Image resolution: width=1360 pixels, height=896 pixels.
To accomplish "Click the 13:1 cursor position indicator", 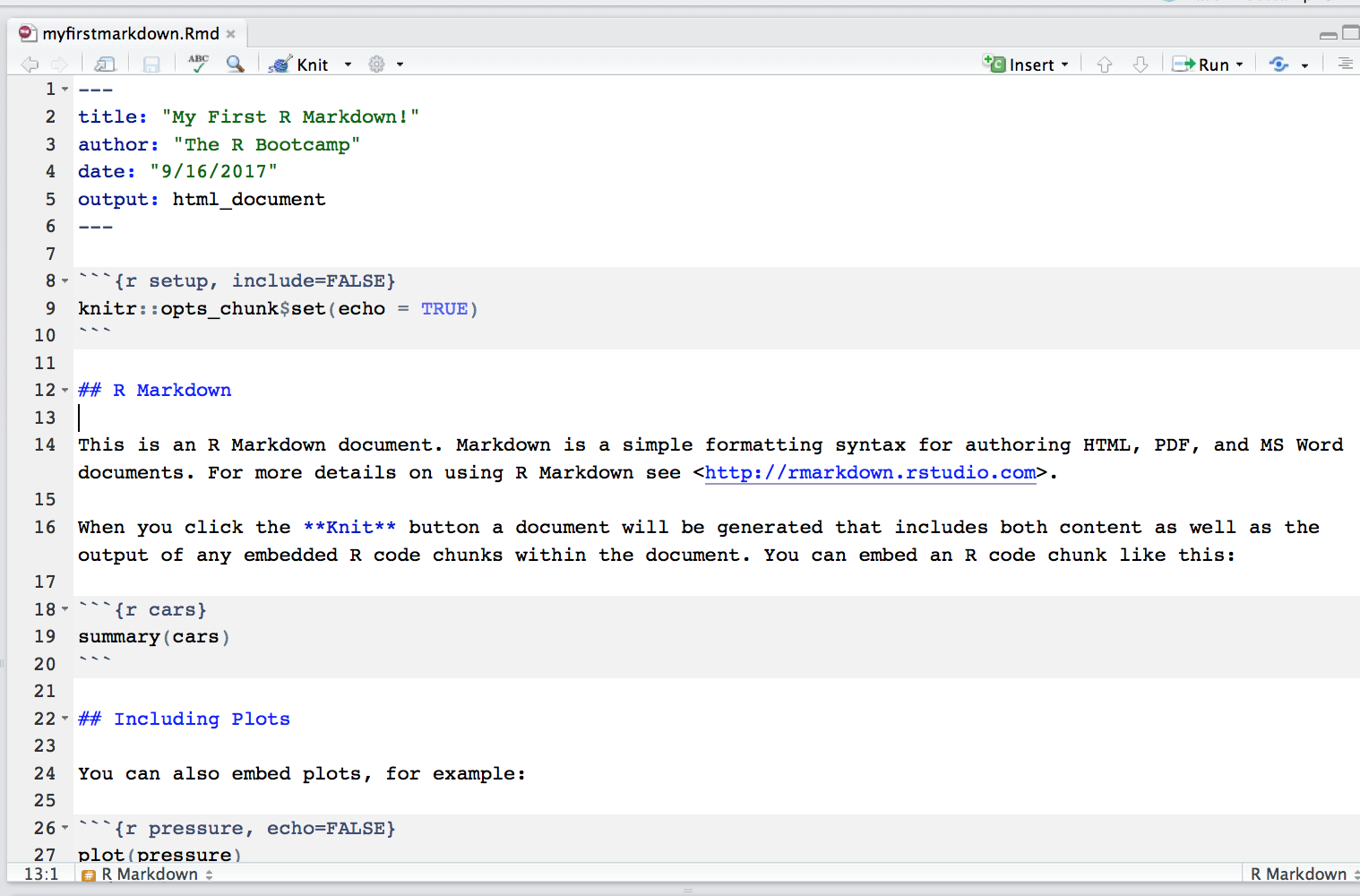I will point(41,874).
